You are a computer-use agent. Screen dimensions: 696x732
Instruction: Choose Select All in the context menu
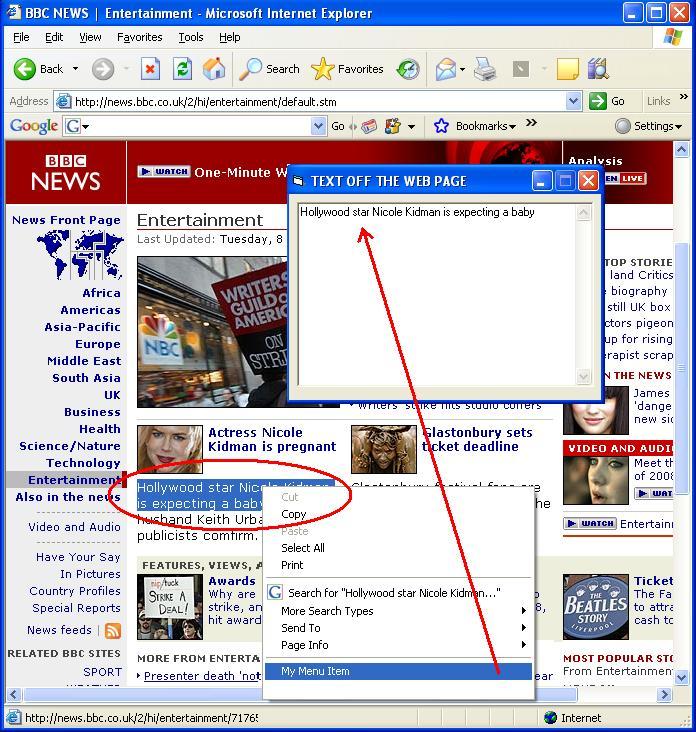point(399,548)
